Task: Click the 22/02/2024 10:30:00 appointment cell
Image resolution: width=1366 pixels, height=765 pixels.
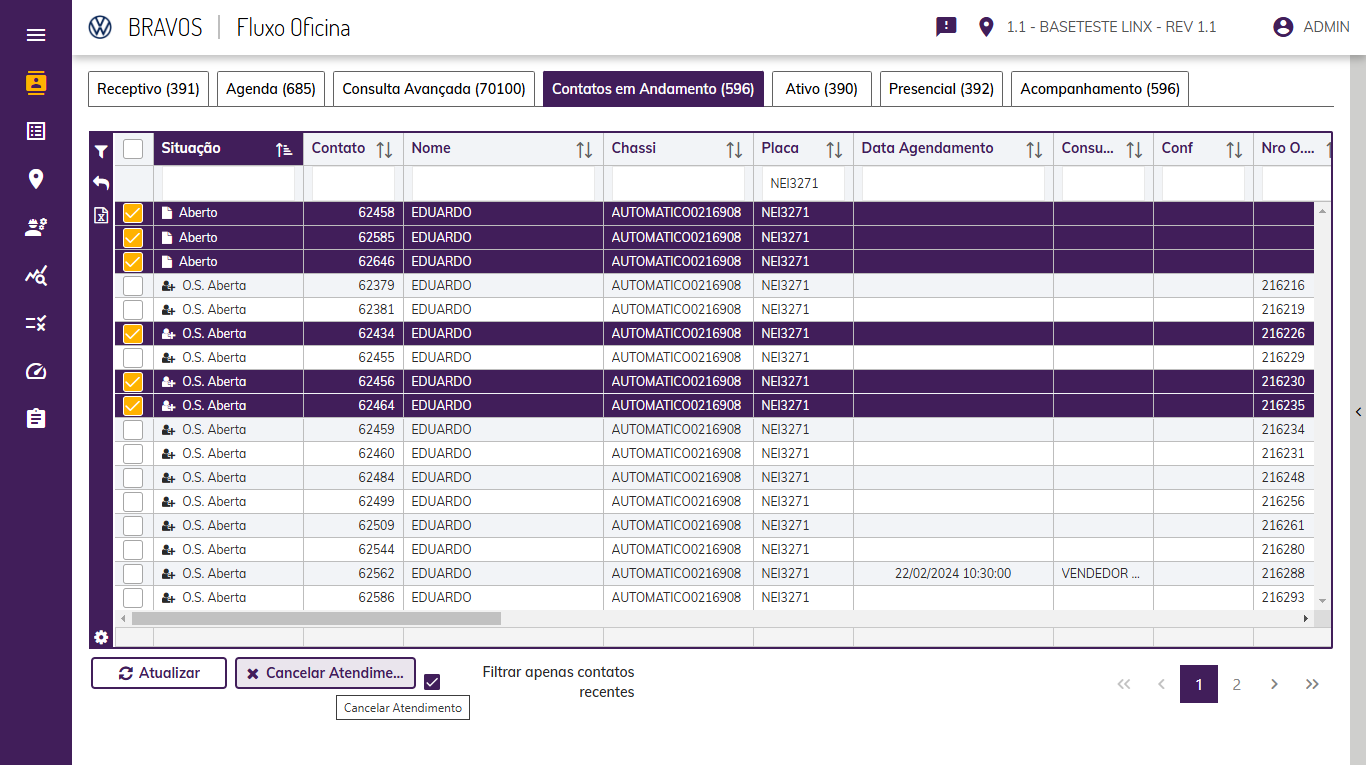Action: point(953,574)
